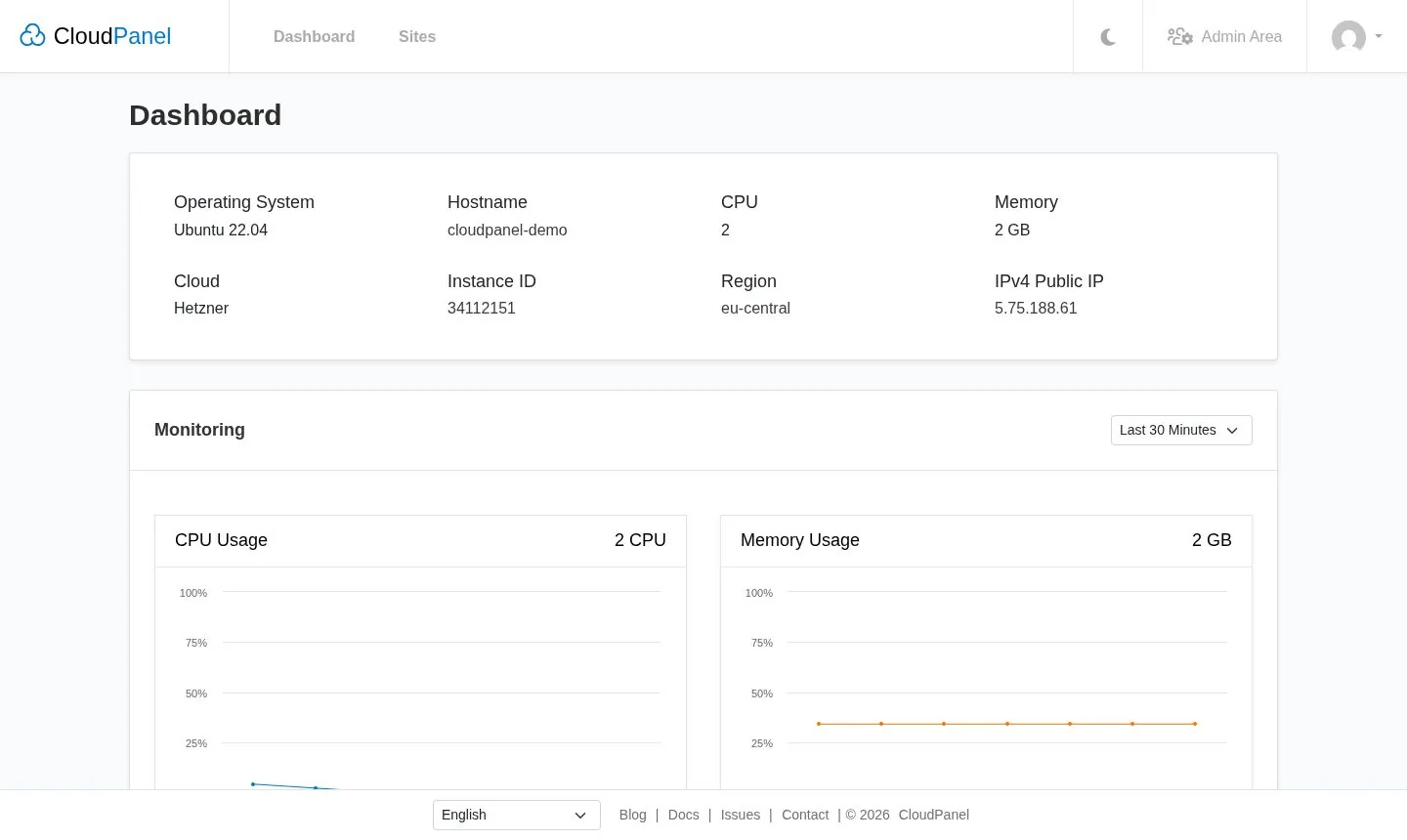Image resolution: width=1407 pixels, height=840 pixels.
Task: Click the Memory Usage chart title
Action: tap(800, 540)
